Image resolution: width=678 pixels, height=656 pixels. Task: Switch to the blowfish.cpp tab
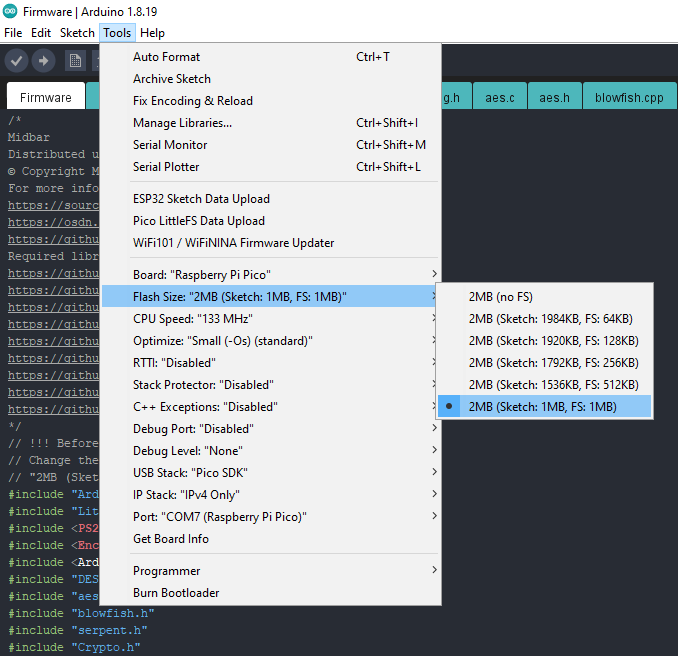(x=629, y=98)
